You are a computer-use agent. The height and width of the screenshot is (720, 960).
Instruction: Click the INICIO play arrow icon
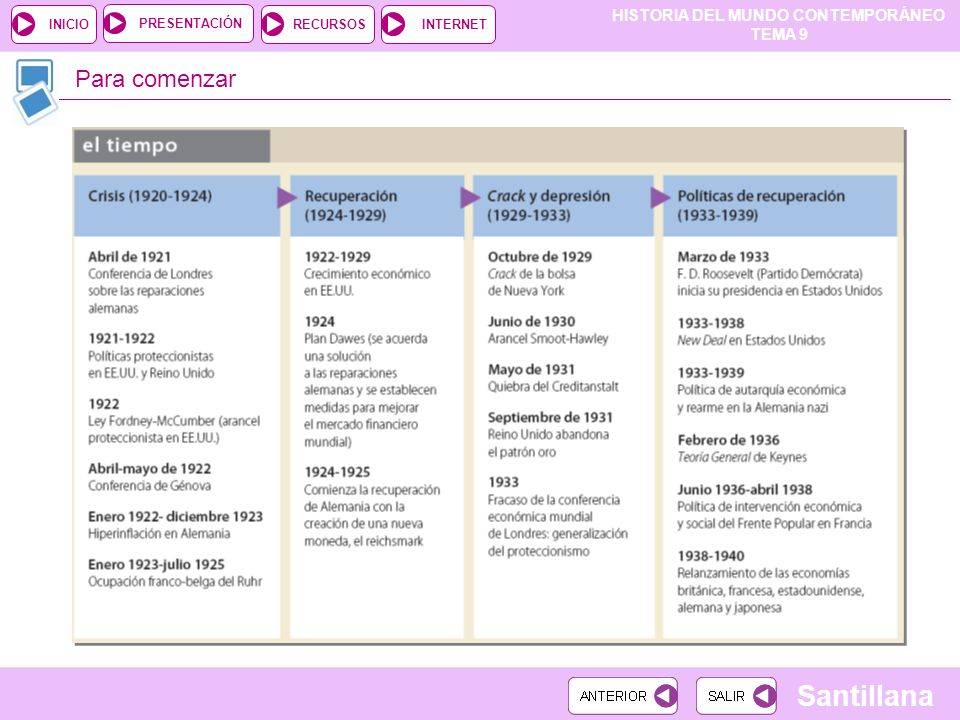pos(24,24)
